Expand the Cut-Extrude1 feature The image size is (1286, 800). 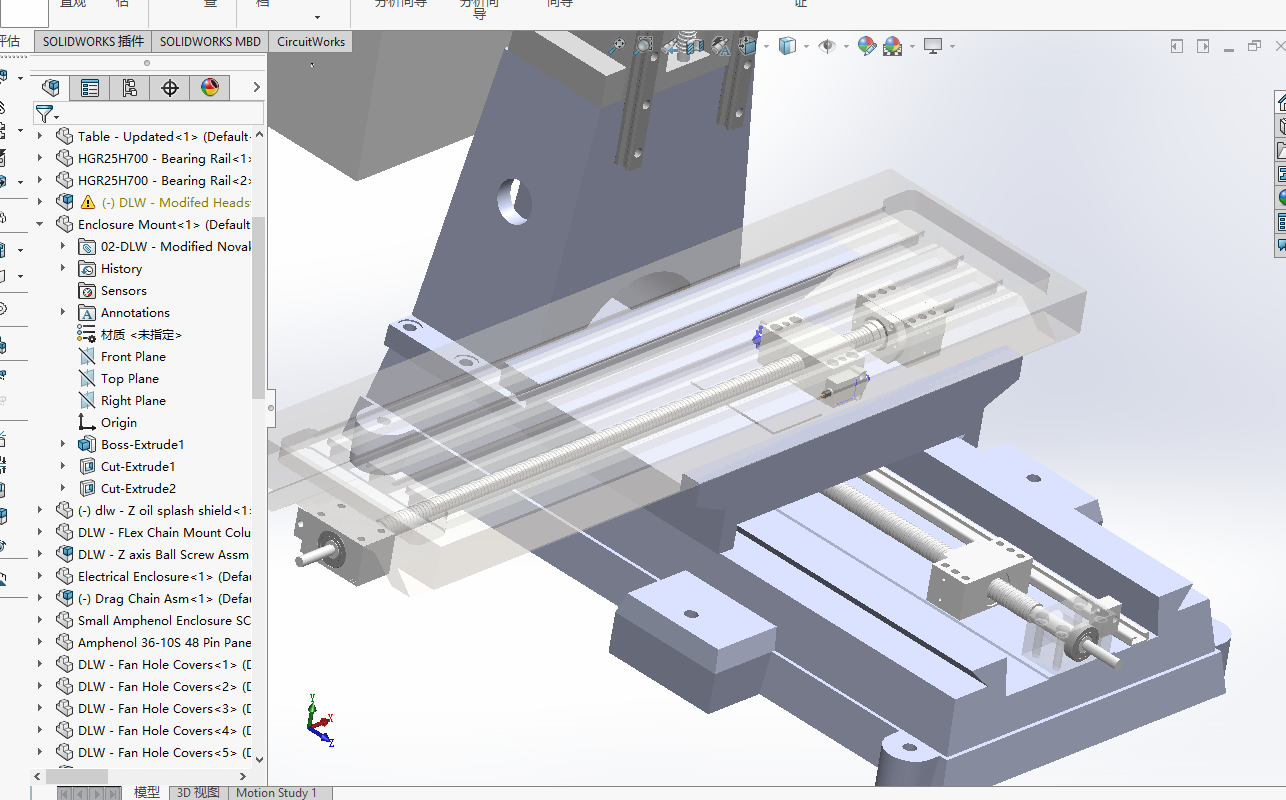tap(63, 466)
